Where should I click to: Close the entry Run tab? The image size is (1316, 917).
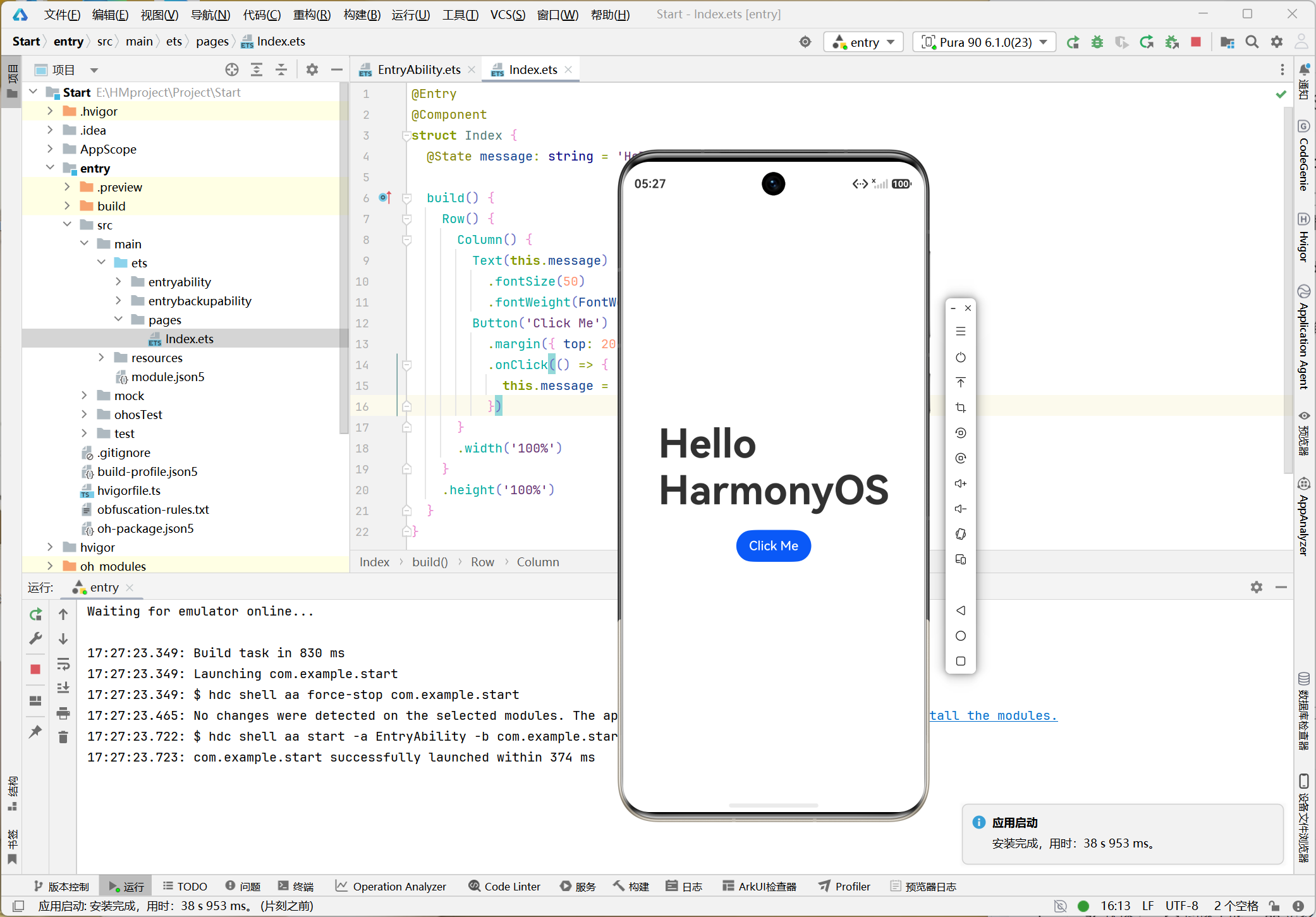pos(130,587)
